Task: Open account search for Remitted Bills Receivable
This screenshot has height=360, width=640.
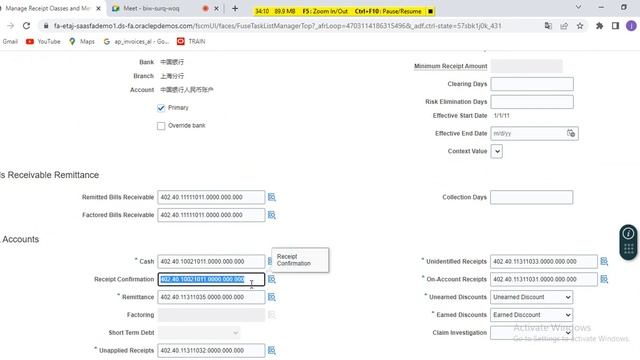Action: coord(272,197)
